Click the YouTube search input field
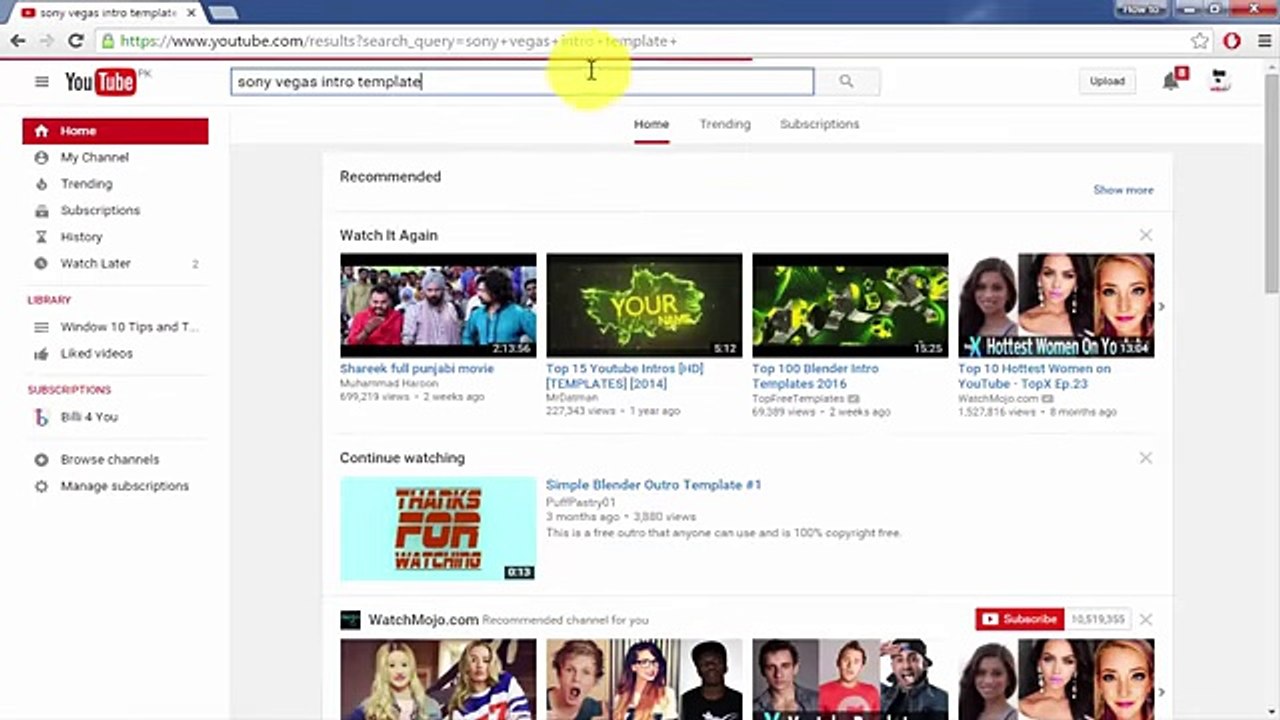 pos(522,81)
